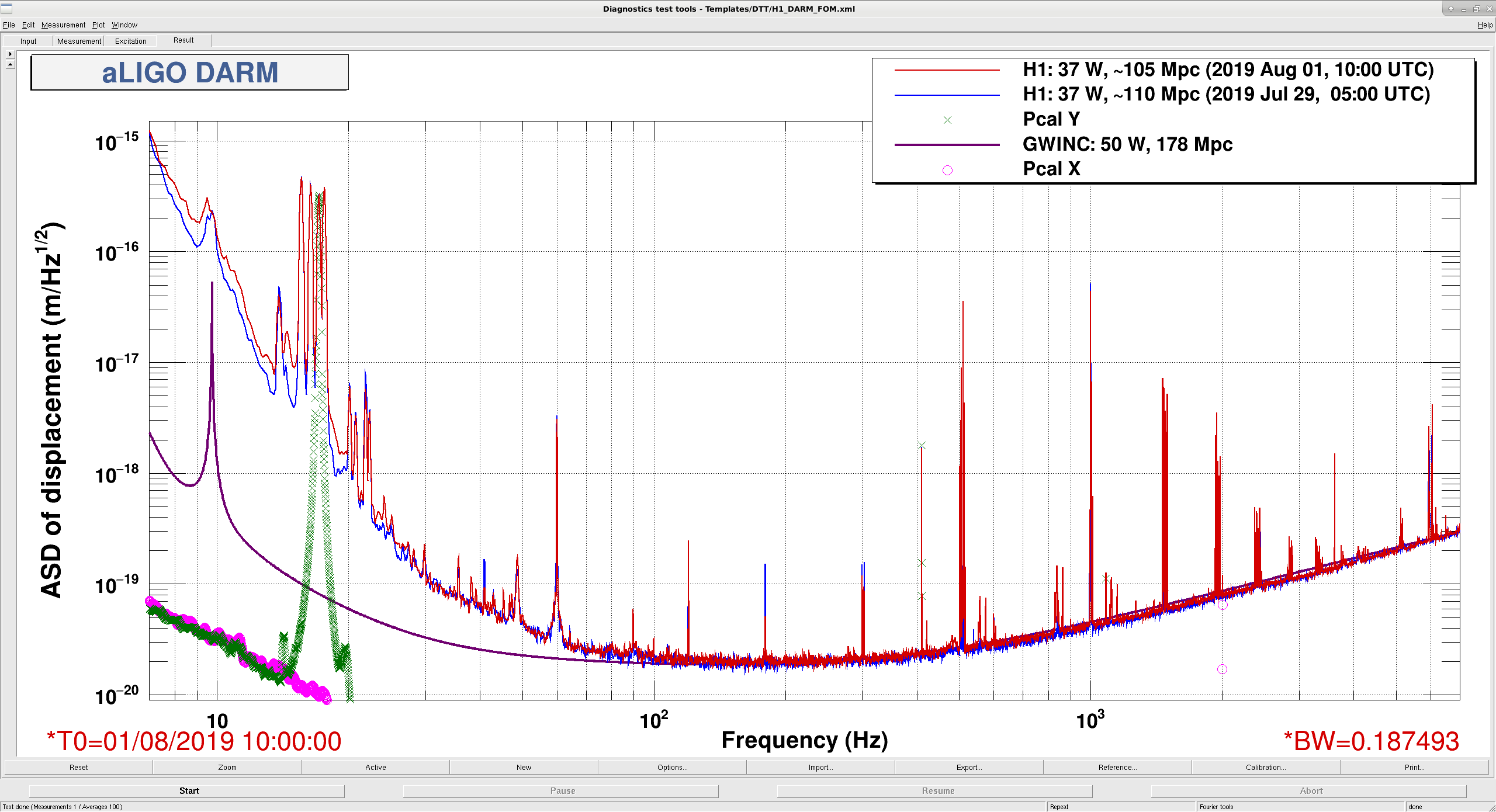Open the Measurement menu in menu bar
This screenshot has height=812, width=1496.
63,25
